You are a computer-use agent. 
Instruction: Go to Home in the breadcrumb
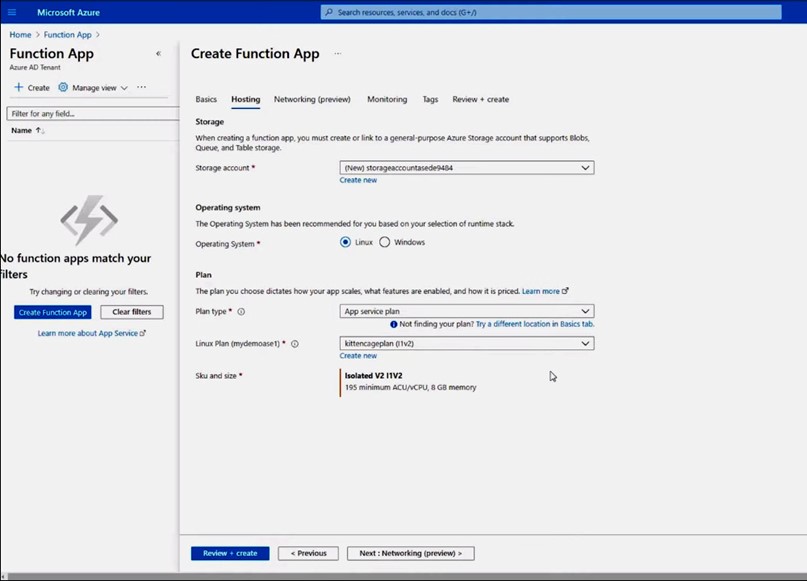pyautogui.click(x=21, y=34)
